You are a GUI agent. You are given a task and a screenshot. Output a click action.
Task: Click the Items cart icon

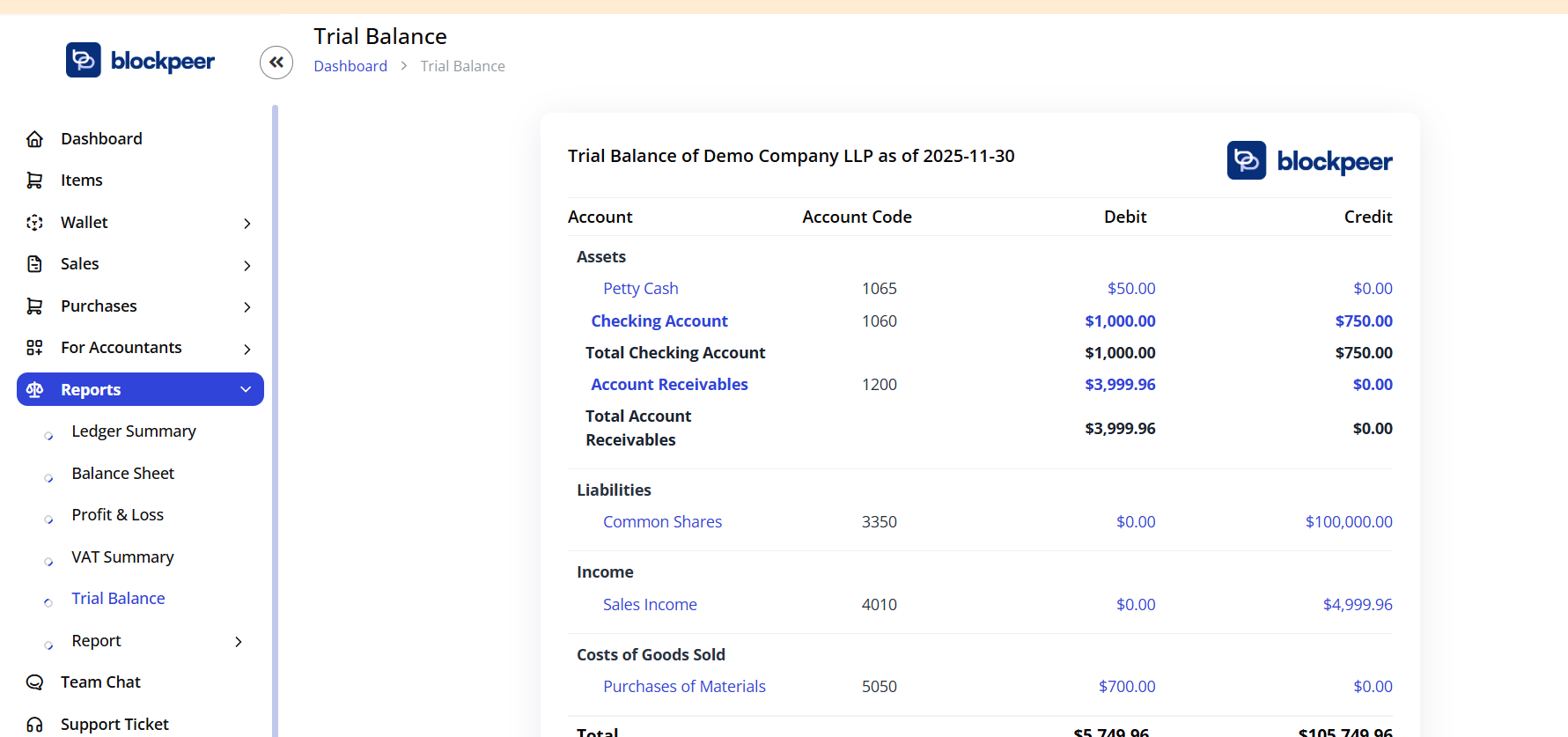coord(34,181)
